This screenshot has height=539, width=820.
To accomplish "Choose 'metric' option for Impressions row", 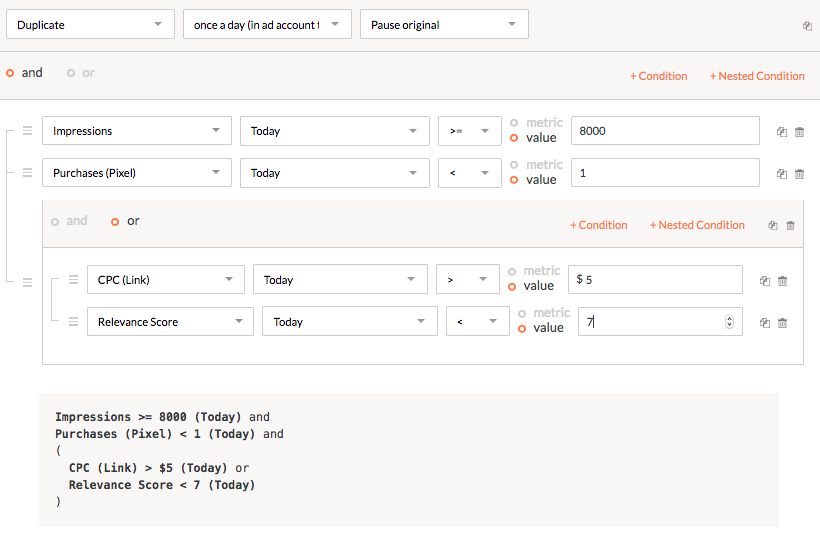I will coord(514,123).
